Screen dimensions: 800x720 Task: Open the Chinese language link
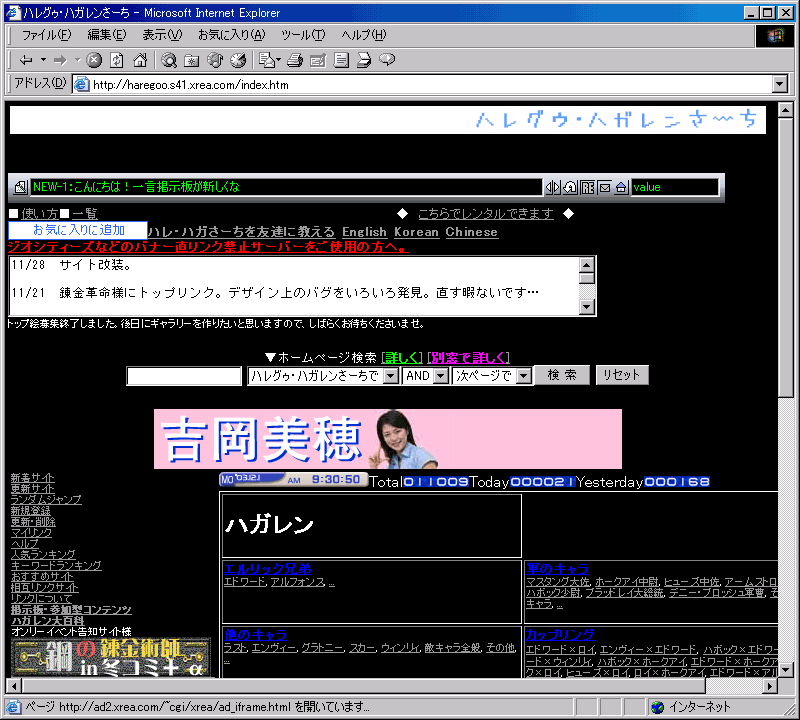tap(471, 232)
